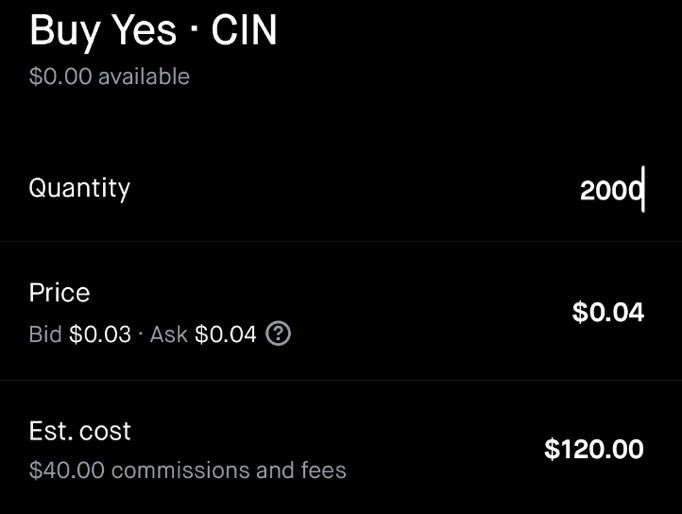Click the word 'Bid' under Price

(x=46, y=334)
